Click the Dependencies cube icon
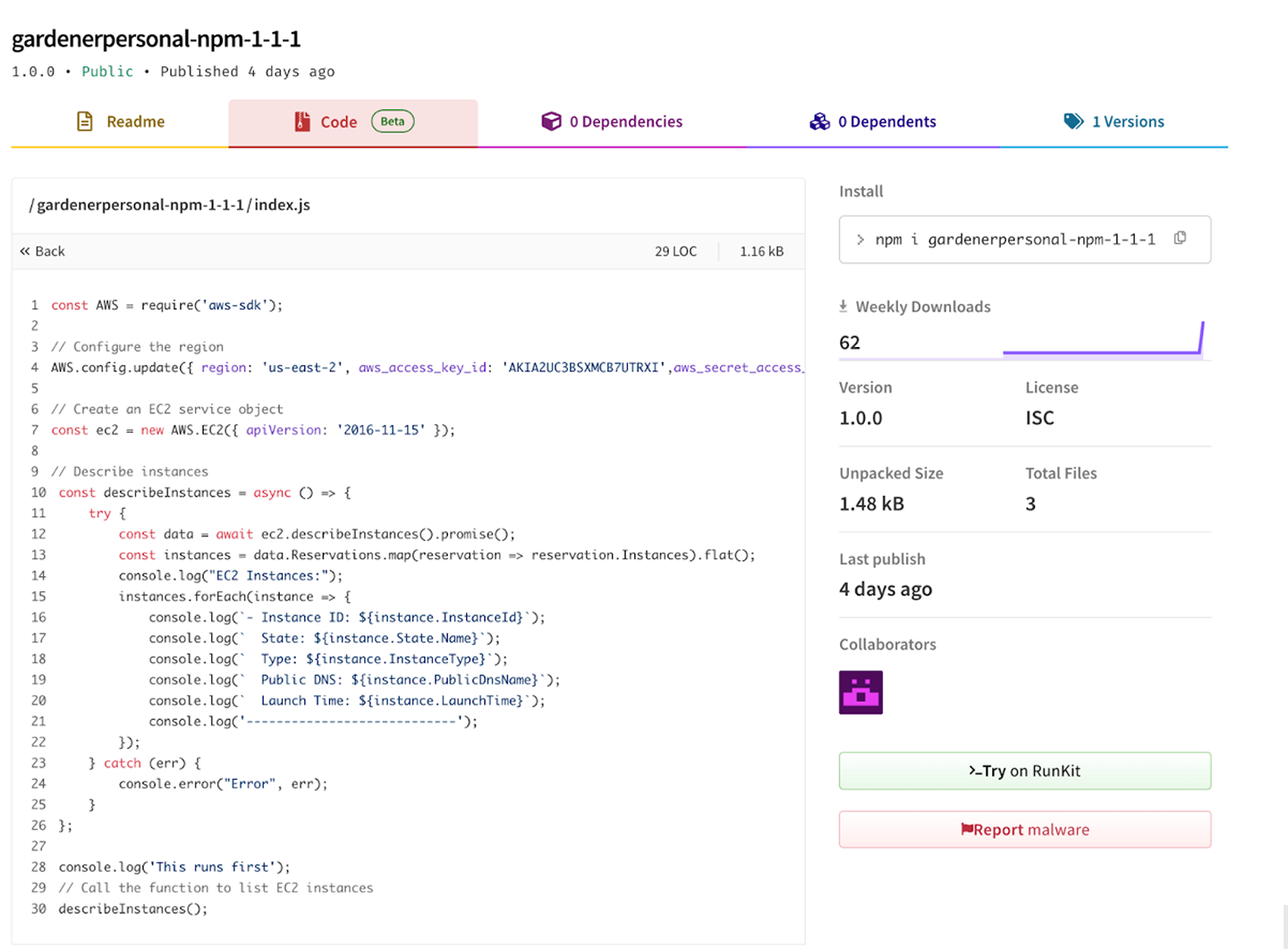1288x949 pixels. 551,122
